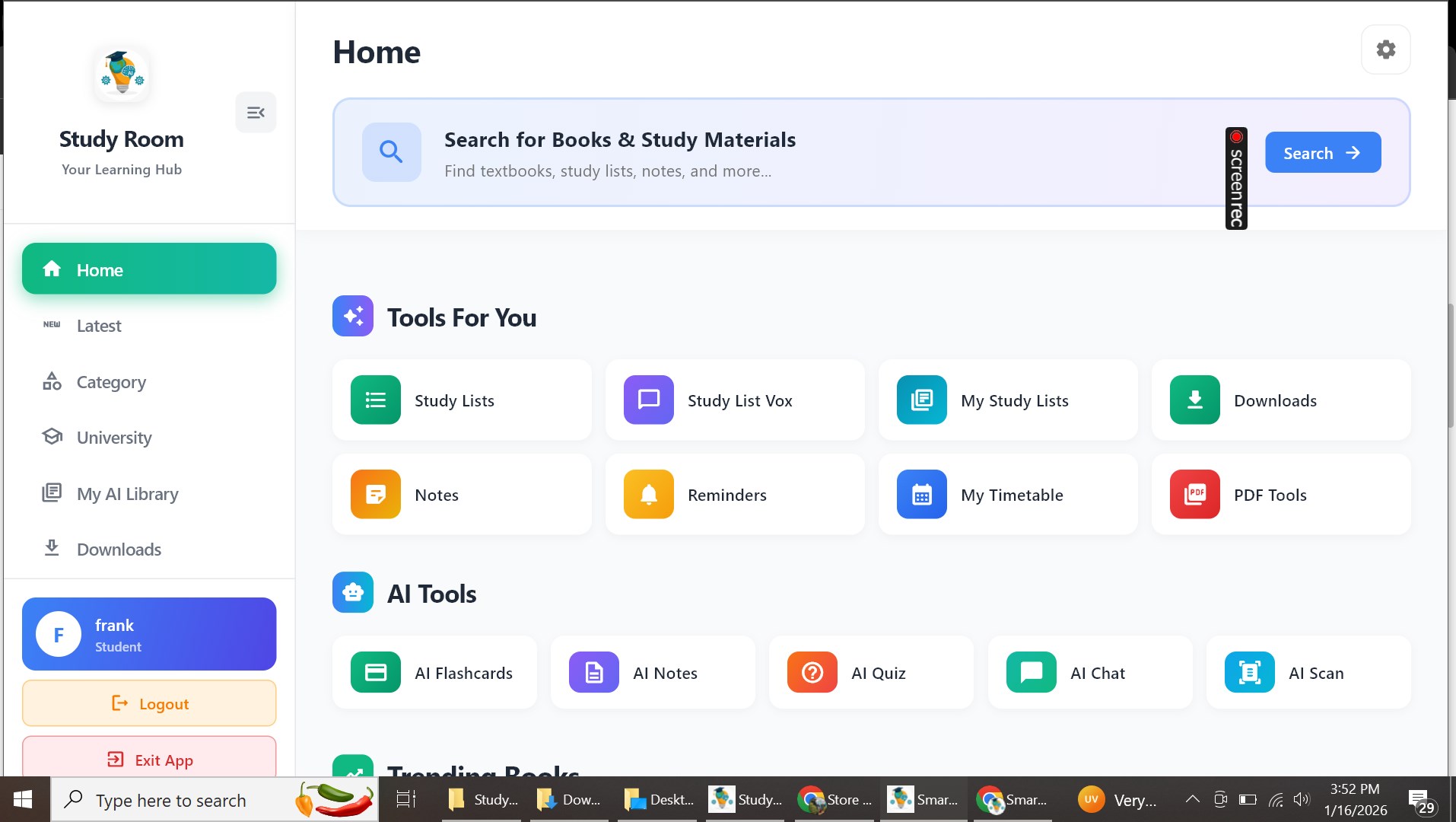The image size is (1456, 822).
Task: Click the Study Room lightbulb logo
Action: [x=122, y=75]
